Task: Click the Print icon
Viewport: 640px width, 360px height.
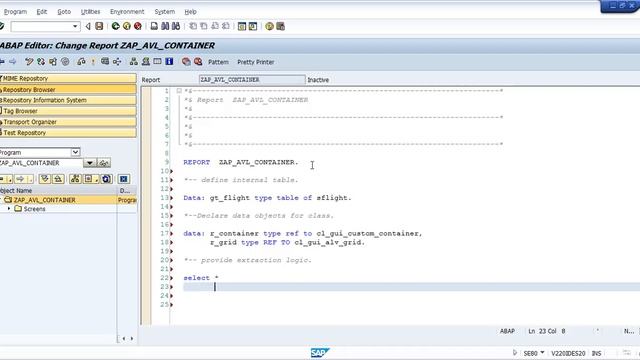Action: (154, 26)
